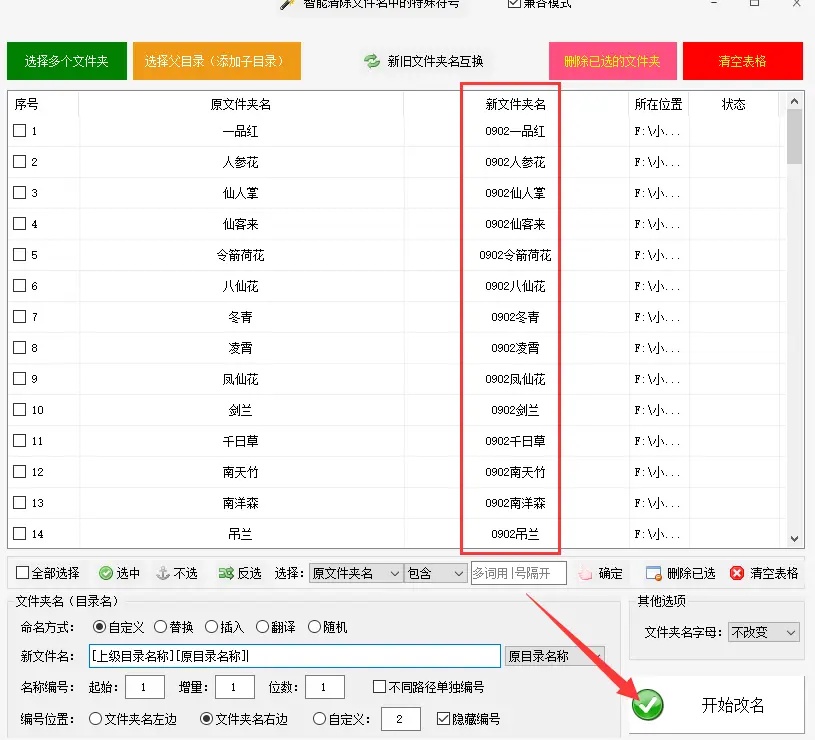Choose the 自定义 numbering position radio
The image size is (815, 740).
point(319,719)
